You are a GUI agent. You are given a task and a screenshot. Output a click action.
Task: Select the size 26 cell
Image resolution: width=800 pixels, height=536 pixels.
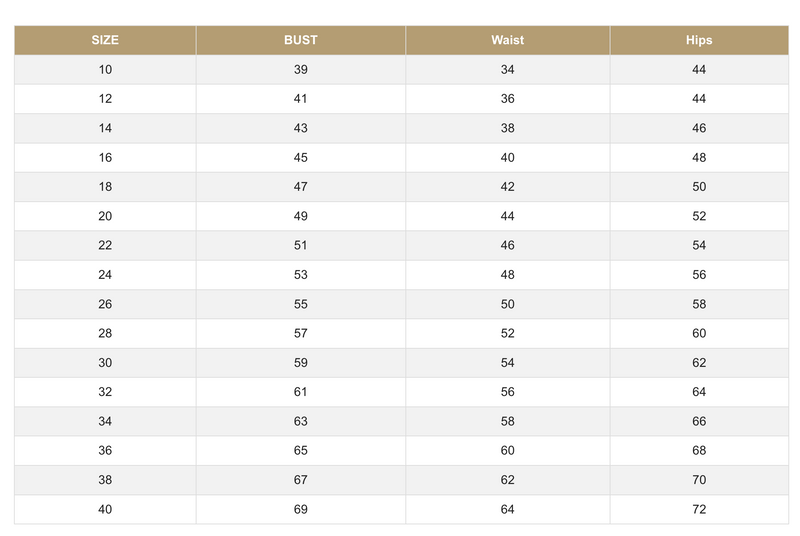click(105, 304)
